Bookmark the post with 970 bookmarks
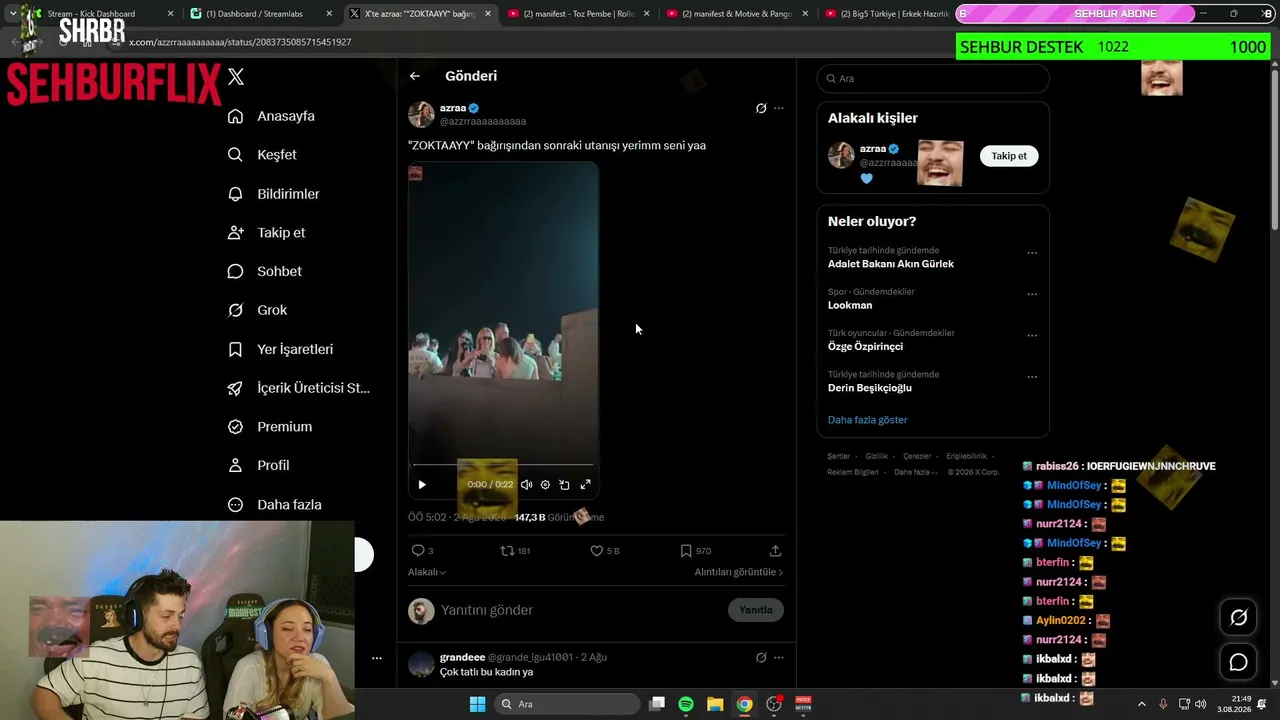The width and height of the screenshot is (1280, 720). 686,551
